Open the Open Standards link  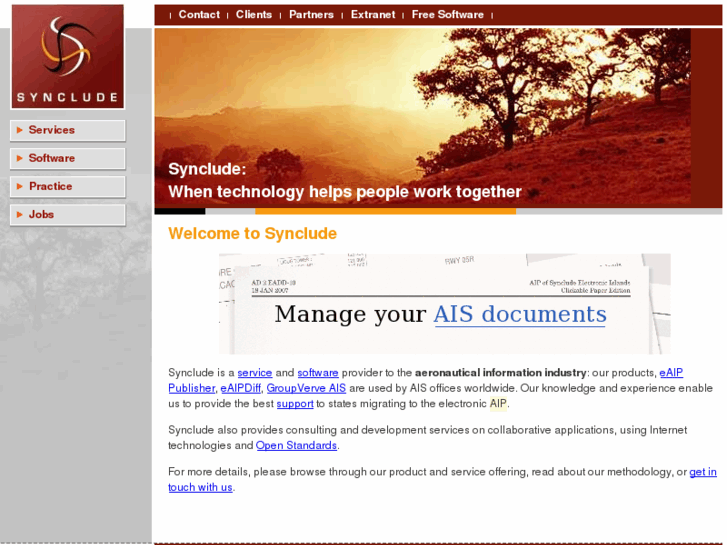[x=296, y=446]
